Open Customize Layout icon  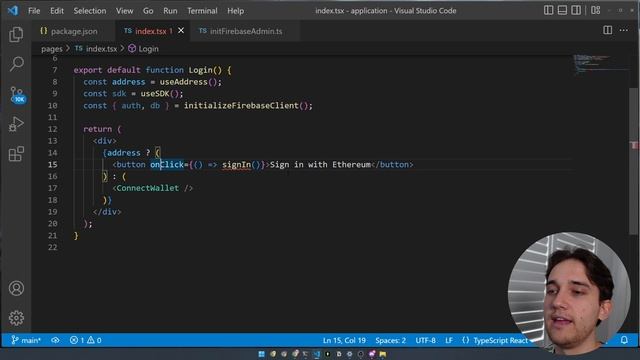click(596, 10)
